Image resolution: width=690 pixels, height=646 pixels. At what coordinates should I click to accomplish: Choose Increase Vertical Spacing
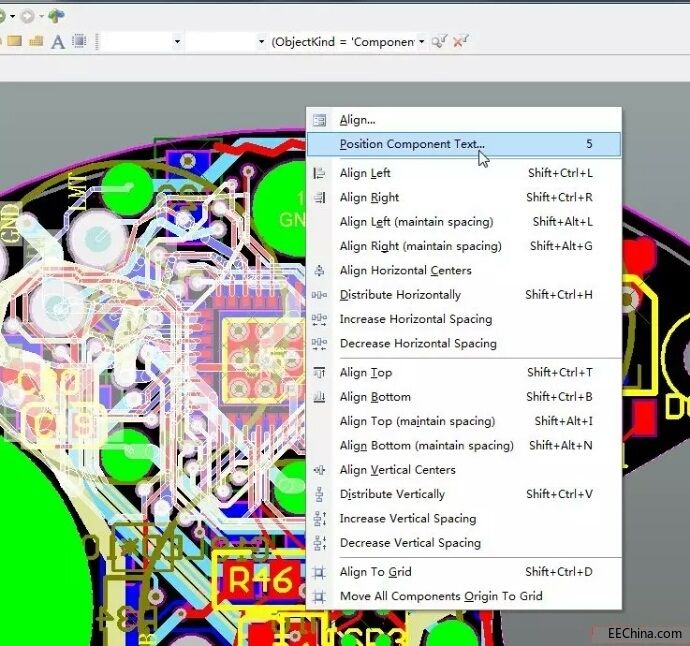(x=407, y=519)
